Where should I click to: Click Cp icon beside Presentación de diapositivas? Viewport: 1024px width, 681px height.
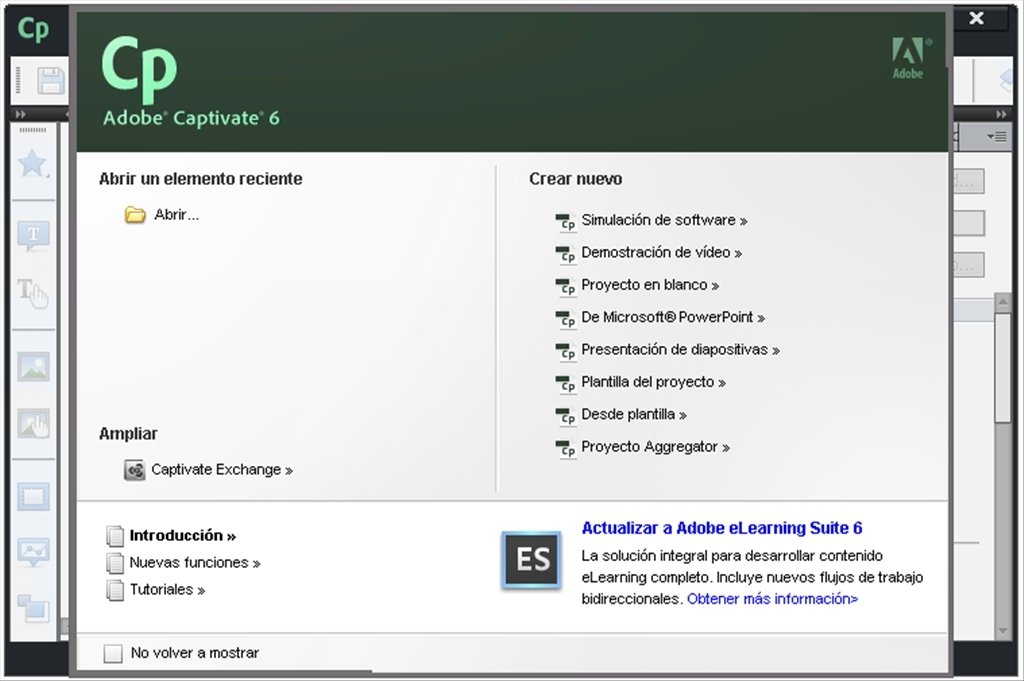[565, 351]
